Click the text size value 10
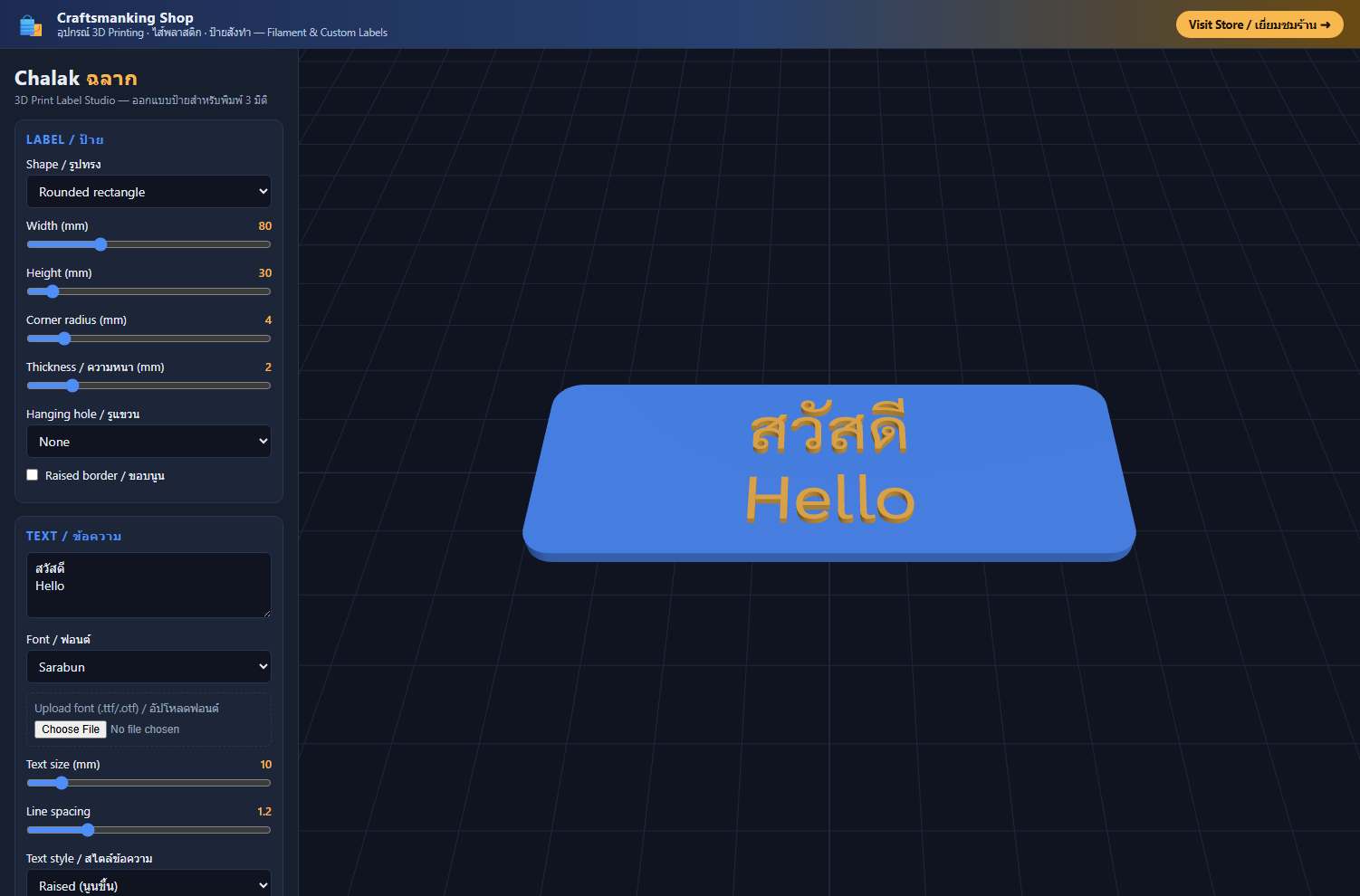Screen dimensions: 1360x896 tap(266, 765)
